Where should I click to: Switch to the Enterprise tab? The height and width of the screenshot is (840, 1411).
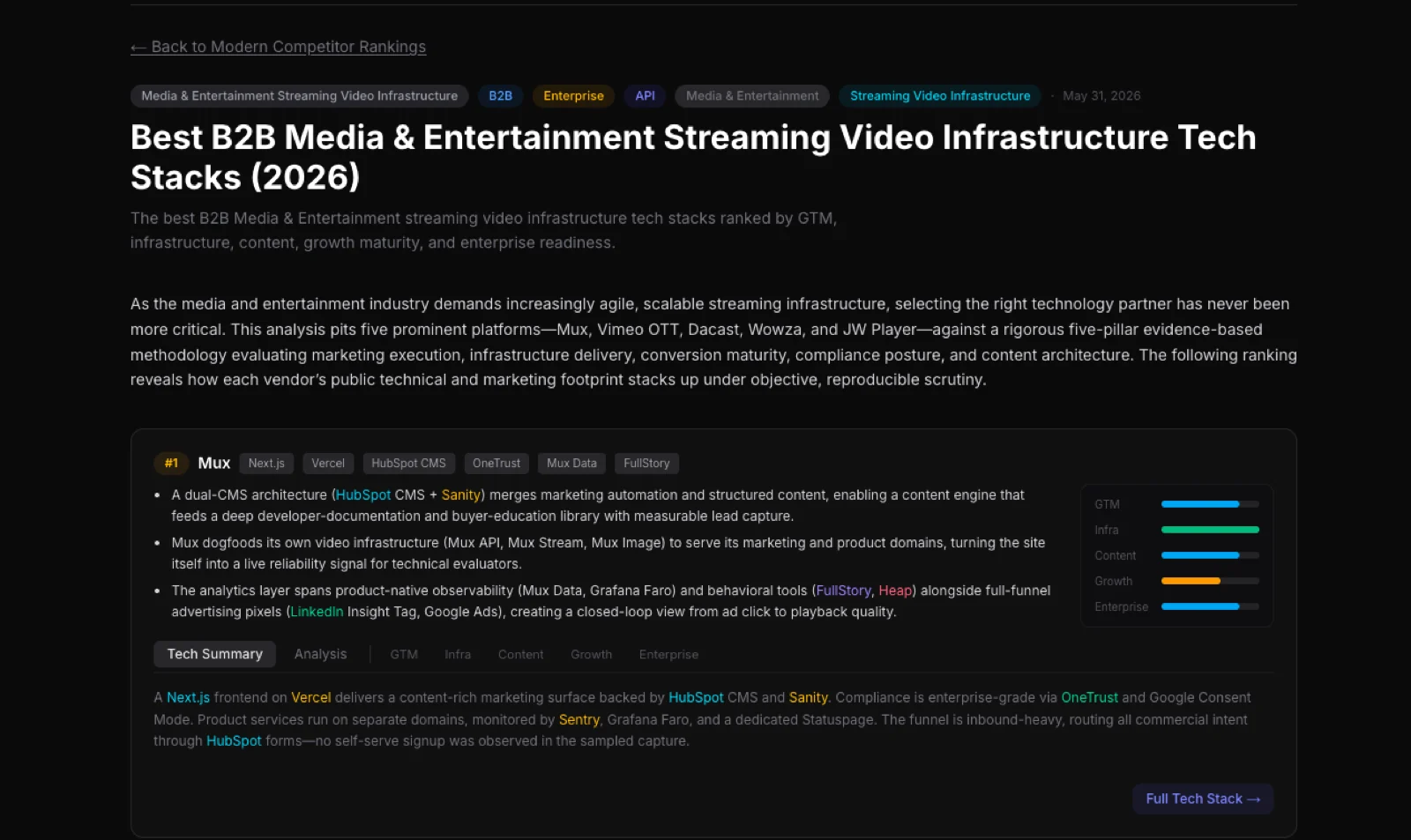(x=668, y=654)
